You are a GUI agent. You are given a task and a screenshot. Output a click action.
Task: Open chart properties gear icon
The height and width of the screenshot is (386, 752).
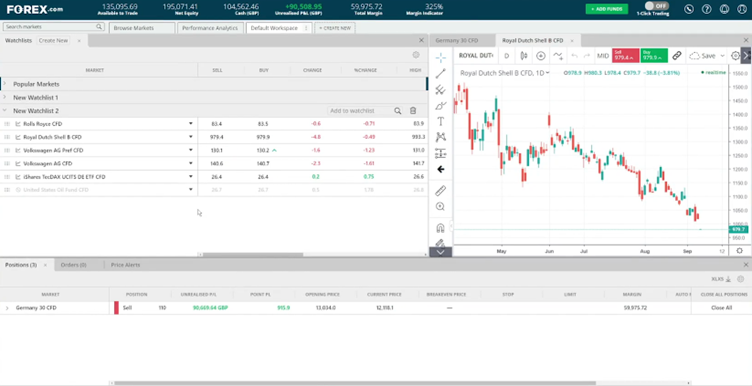click(735, 56)
